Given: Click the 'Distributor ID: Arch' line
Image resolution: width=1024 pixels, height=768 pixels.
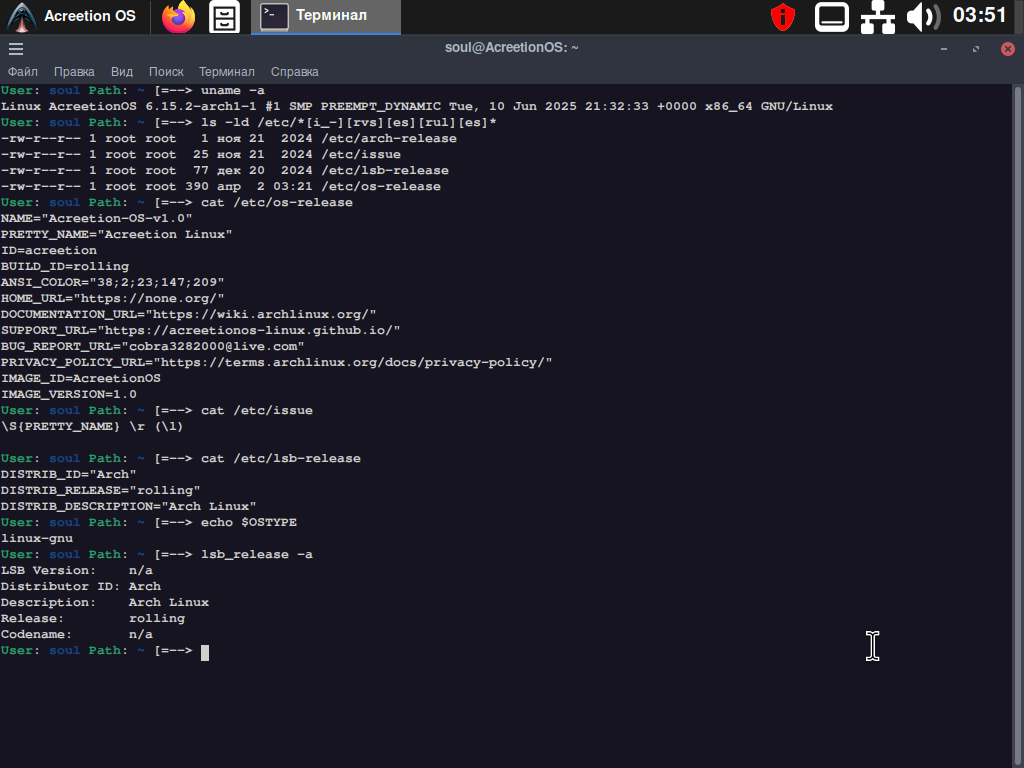Looking at the screenshot, I should [81, 586].
